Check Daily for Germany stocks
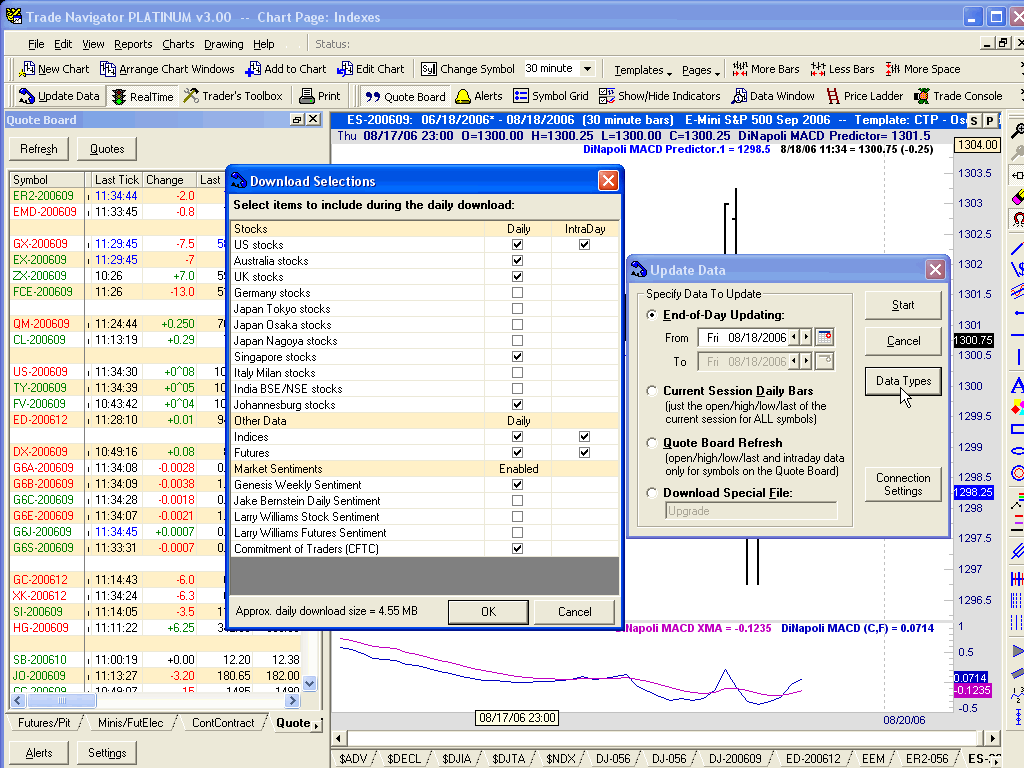The image size is (1024, 768). click(x=517, y=293)
